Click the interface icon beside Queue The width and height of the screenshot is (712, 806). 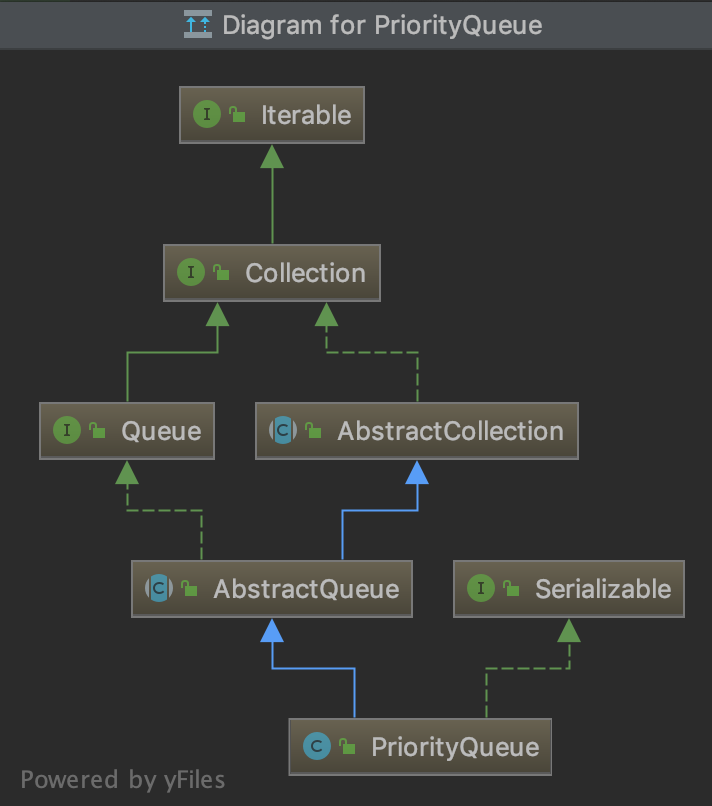(x=67, y=430)
